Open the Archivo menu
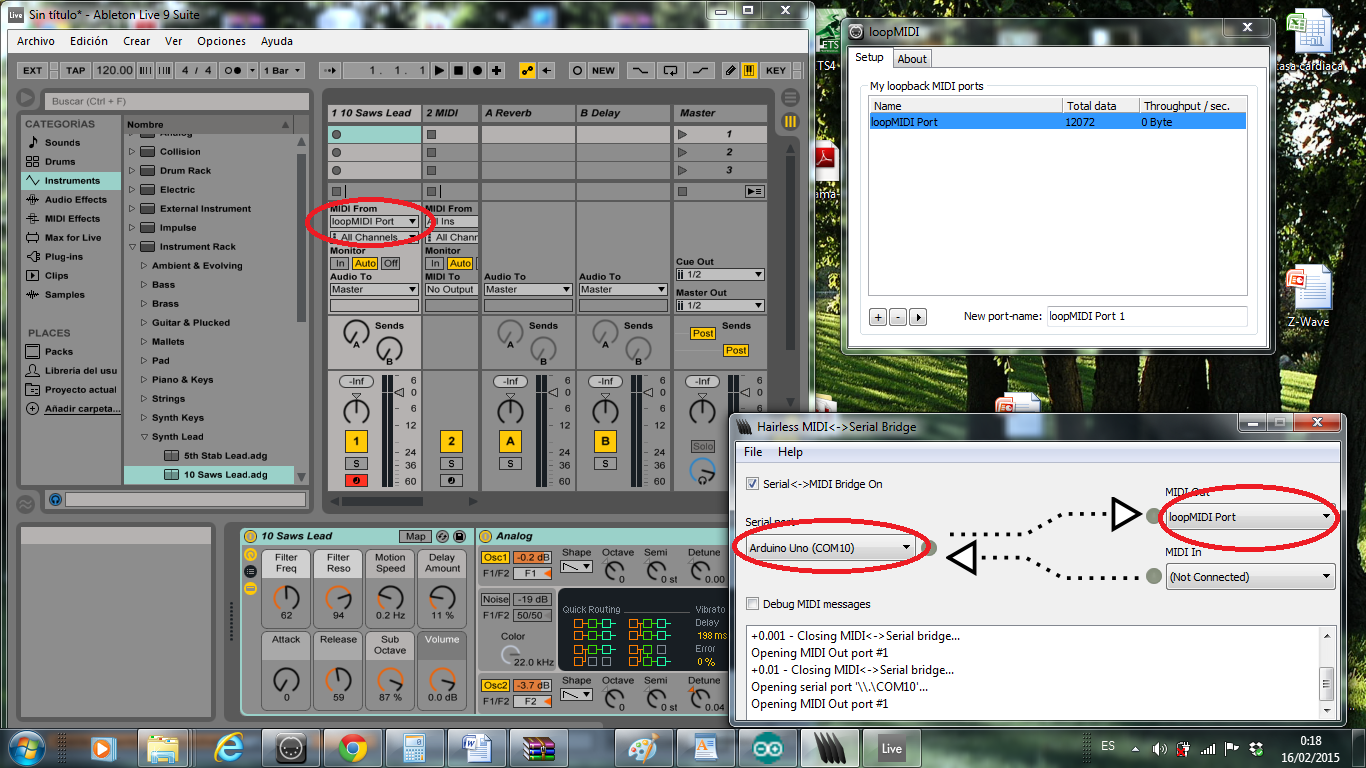The height and width of the screenshot is (768, 1366). [x=36, y=41]
